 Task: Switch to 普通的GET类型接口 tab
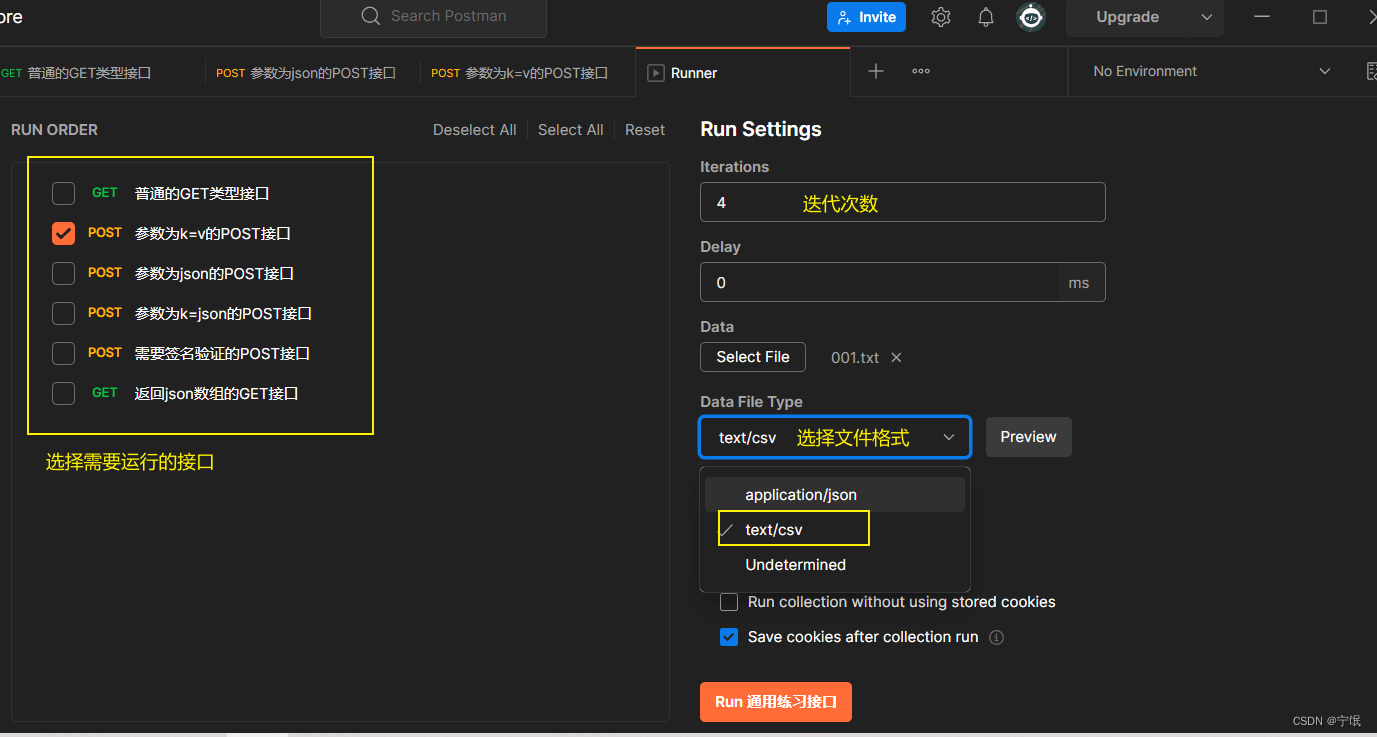pyautogui.click(x=90, y=73)
